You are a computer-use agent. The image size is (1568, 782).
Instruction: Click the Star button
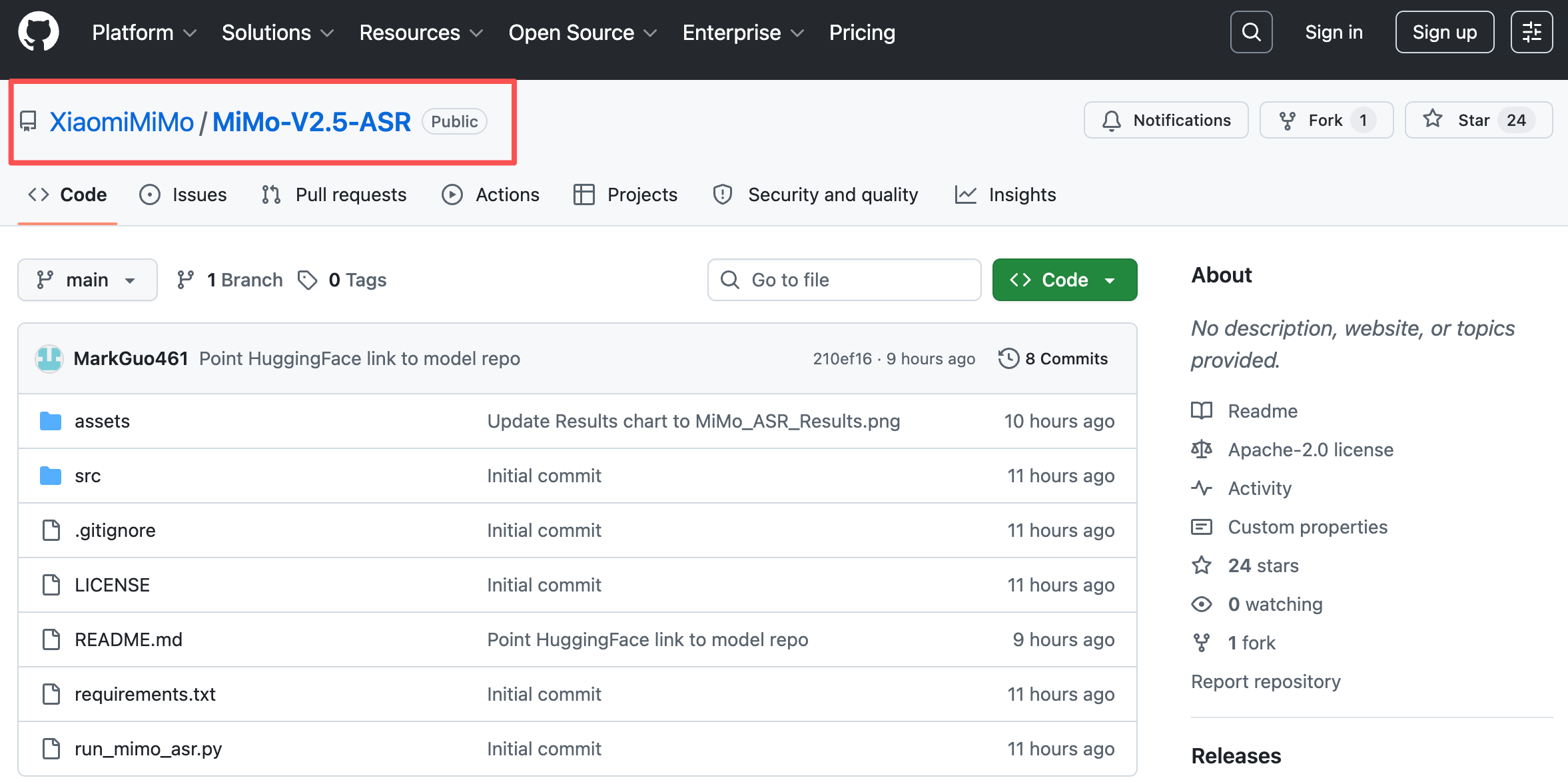pos(1478,120)
